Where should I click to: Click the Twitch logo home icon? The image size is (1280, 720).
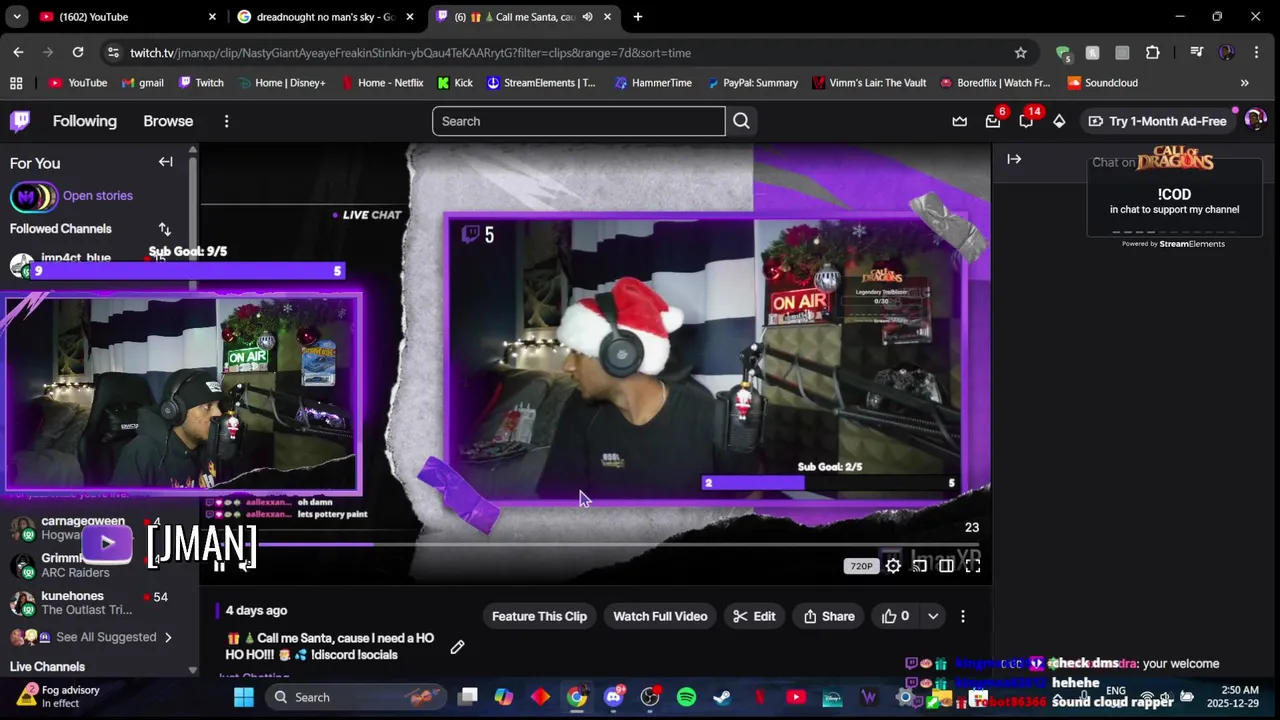click(20, 121)
